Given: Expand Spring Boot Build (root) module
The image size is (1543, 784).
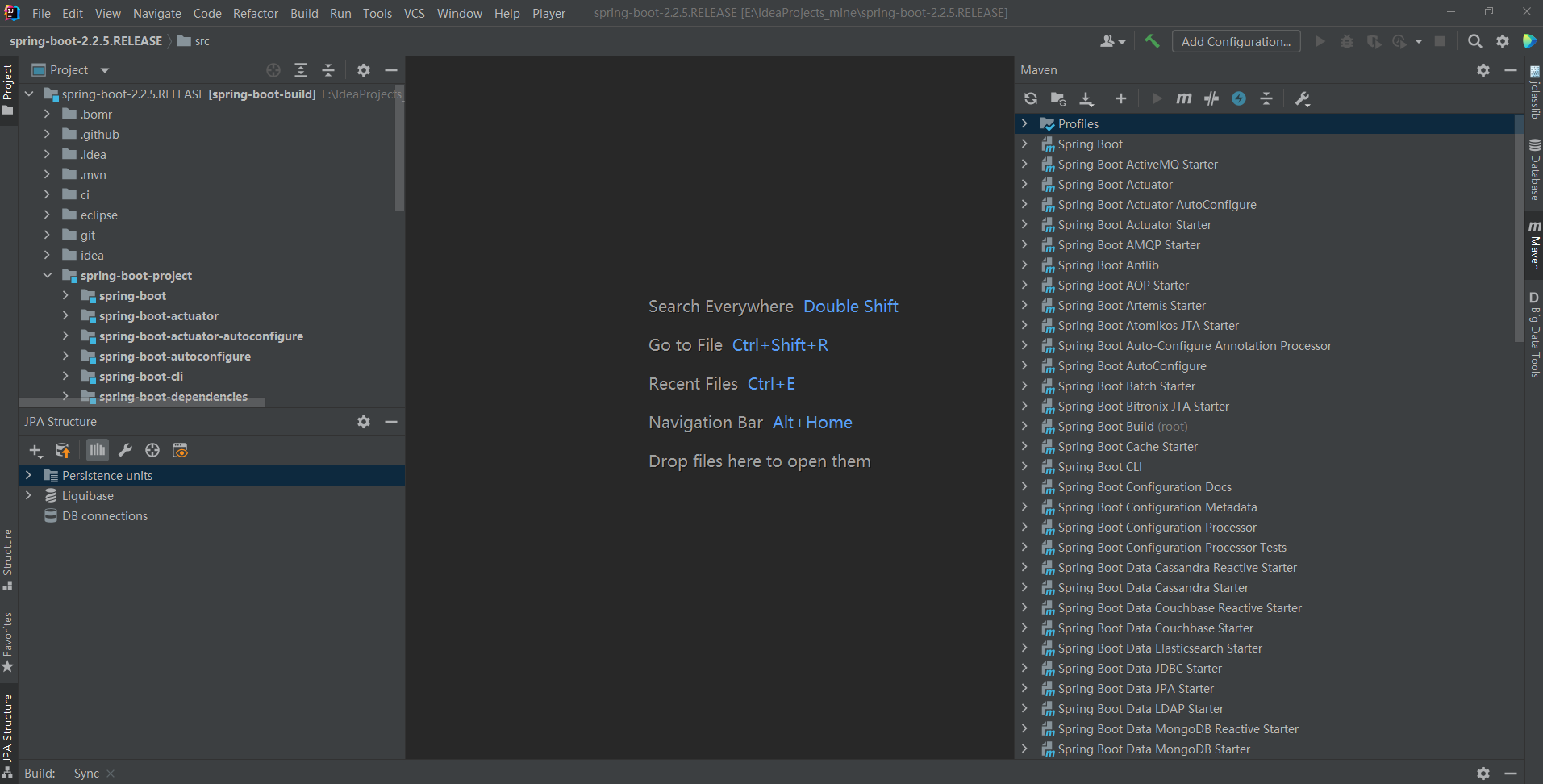Looking at the screenshot, I should 1024,426.
